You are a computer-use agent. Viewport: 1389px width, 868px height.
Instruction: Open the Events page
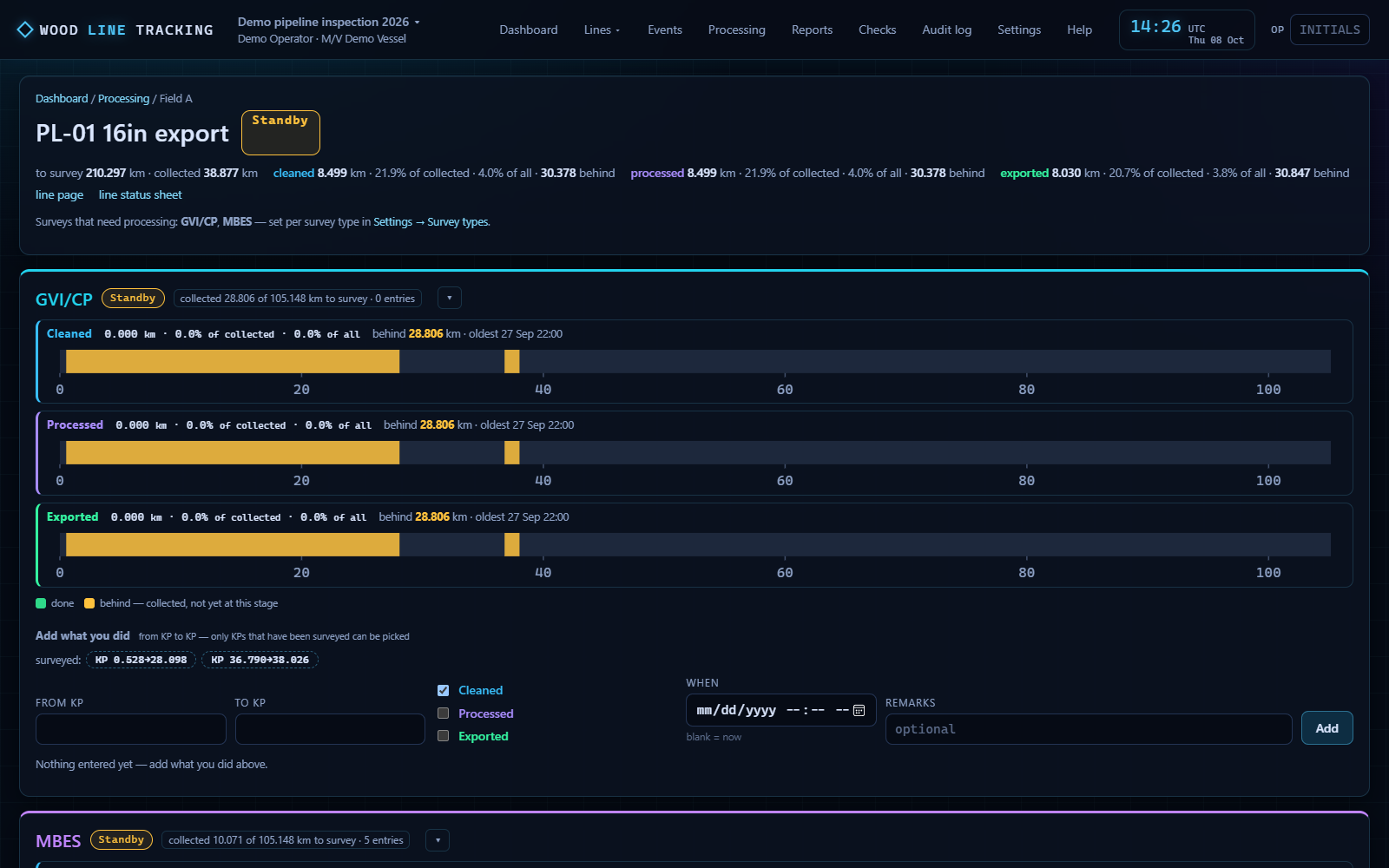665,30
